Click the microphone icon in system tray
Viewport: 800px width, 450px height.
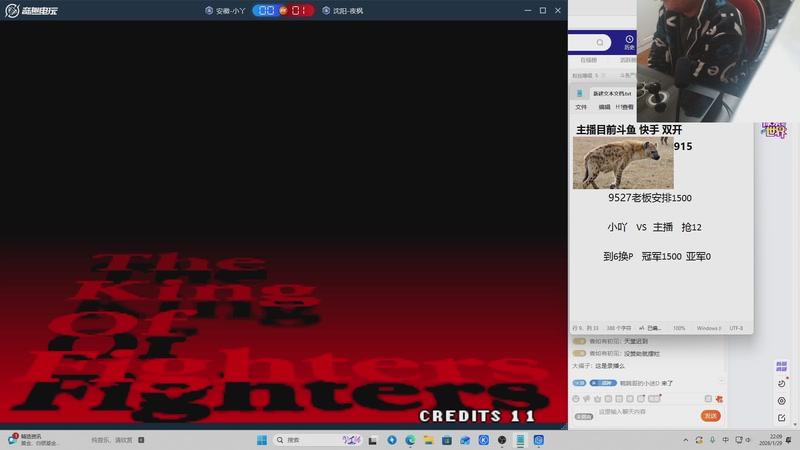[x=712, y=440]
